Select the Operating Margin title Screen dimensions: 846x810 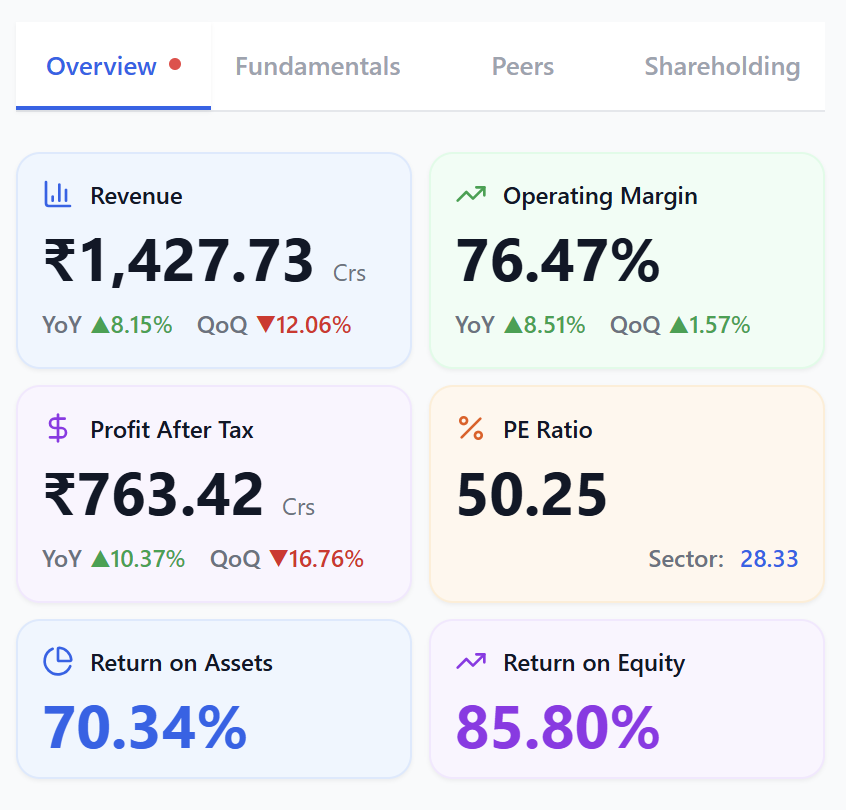pyautogui.click(x=600, y=196)
